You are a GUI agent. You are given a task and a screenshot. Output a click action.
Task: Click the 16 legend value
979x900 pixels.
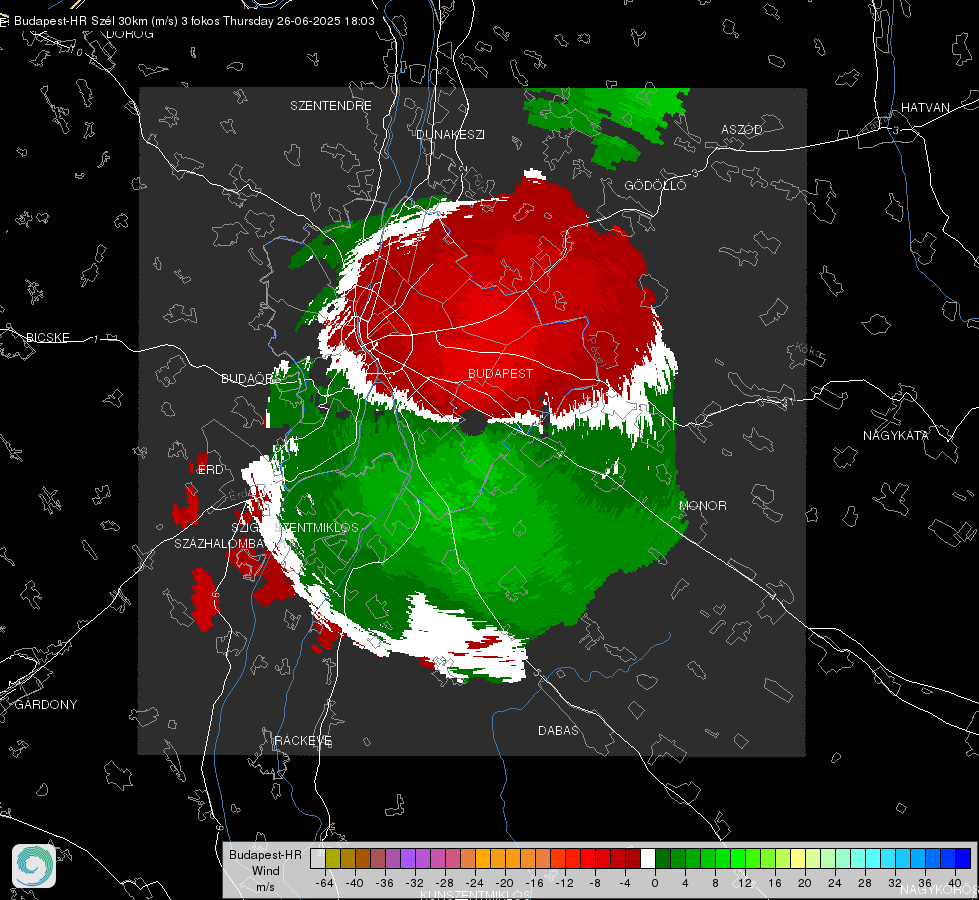click(775, 883)
